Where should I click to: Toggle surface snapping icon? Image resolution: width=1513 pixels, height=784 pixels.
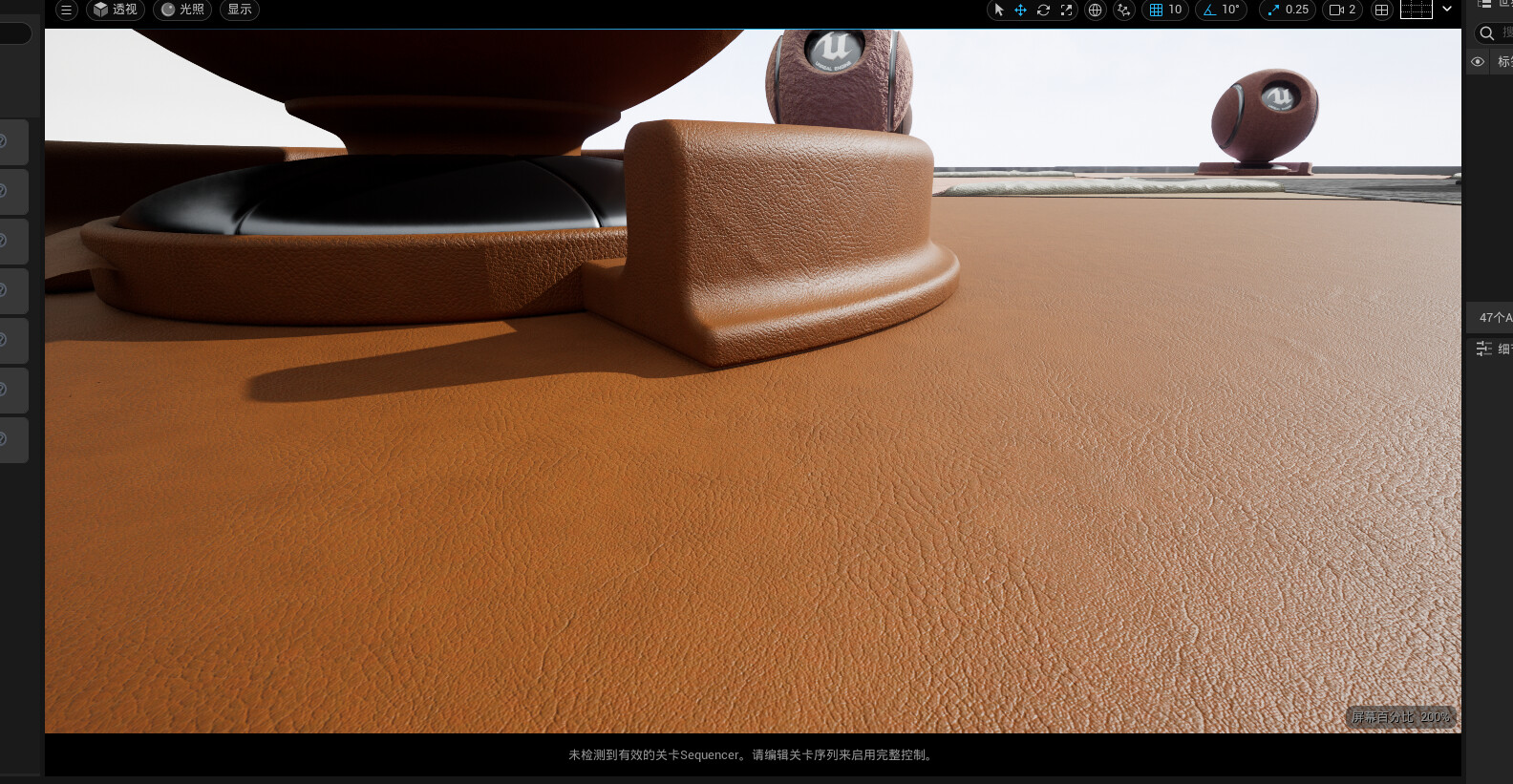point(1124,10)
